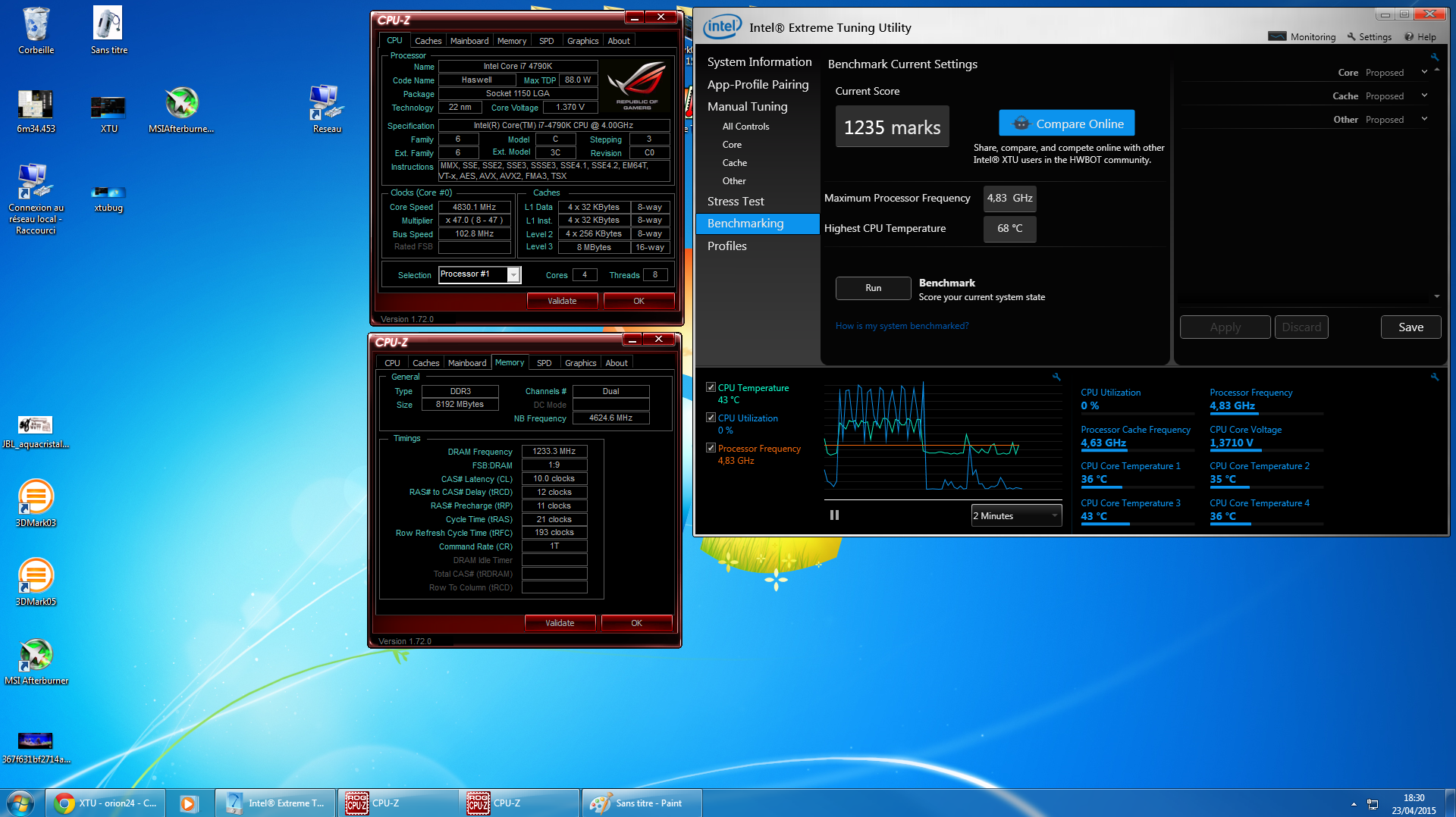Screen dimensions: 1456x817
Task: Open the 2 Minutes time range dropdown
Action: click(x=1016, y=516)
